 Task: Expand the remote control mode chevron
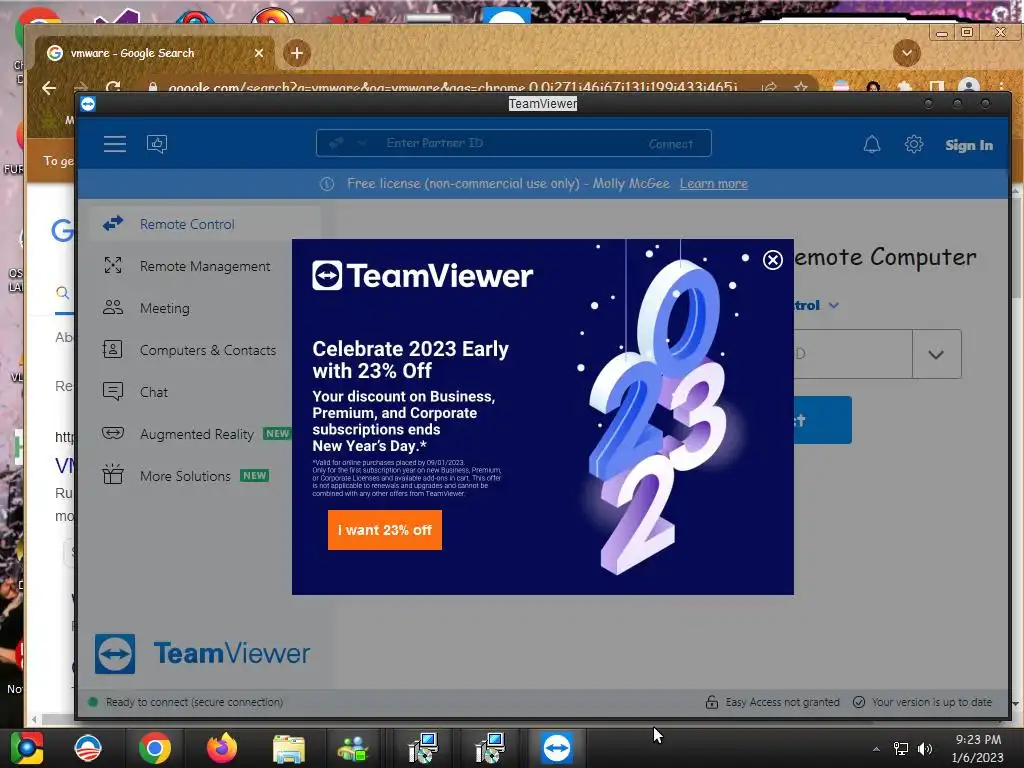[x=834, y=305]
